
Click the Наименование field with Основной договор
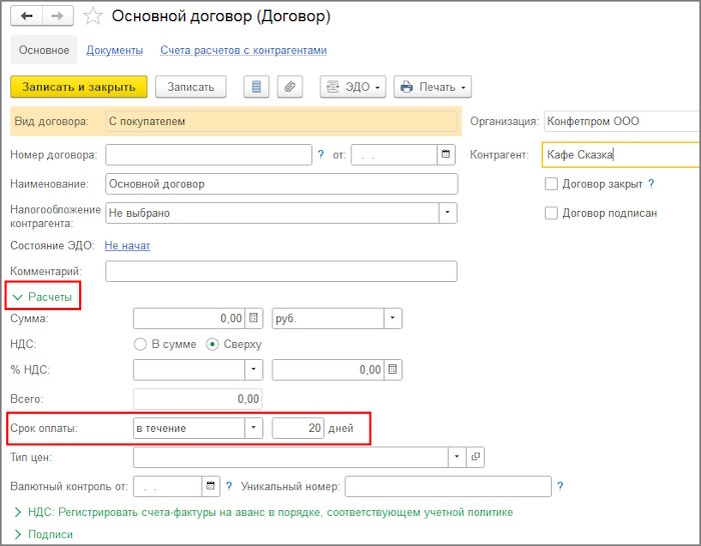pos(282,184)
